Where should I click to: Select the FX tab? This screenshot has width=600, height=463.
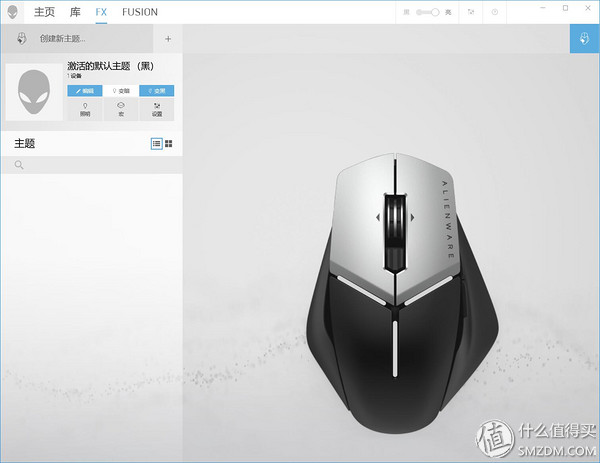point(101,12)
